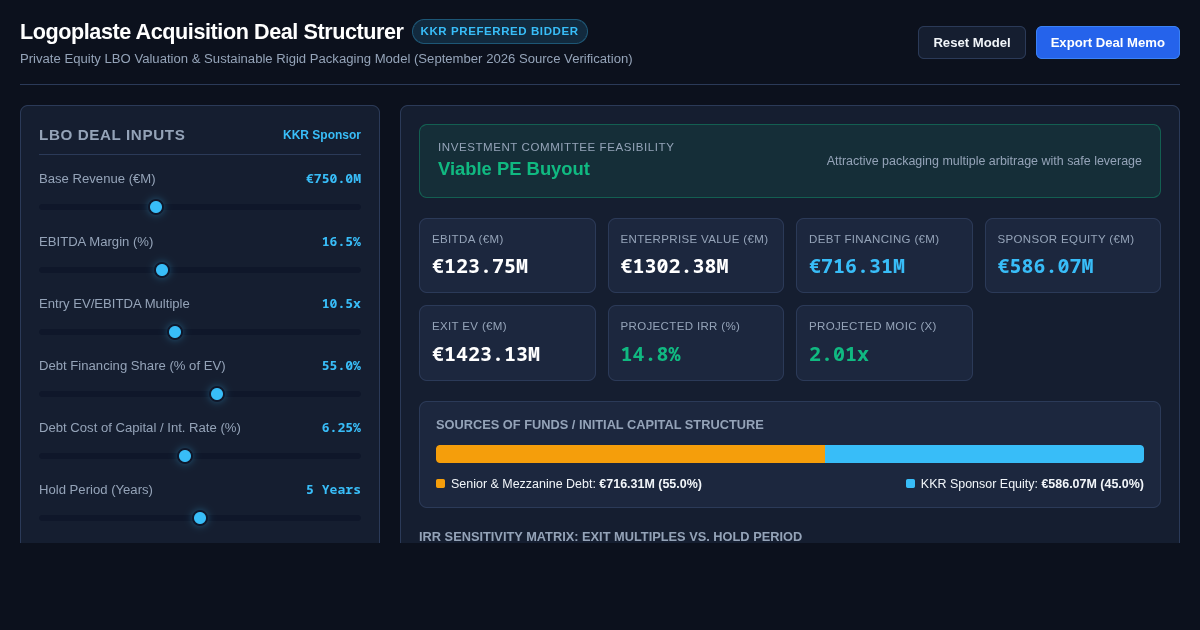Click the packaging multiple arbitrage description text

tap(984, 161)
